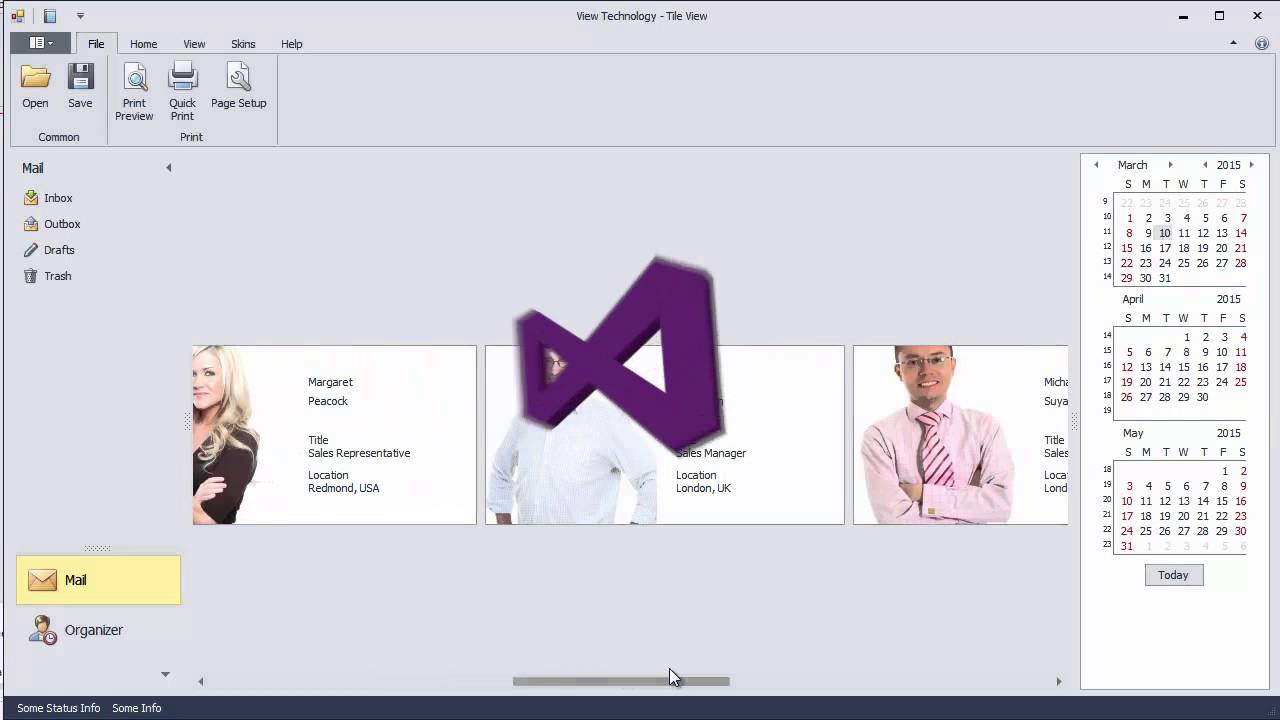The width and height of the screenshot is (1280, 720).
Task: Expand navigation pane overflow arrow
Action: [x=166, y=674]
